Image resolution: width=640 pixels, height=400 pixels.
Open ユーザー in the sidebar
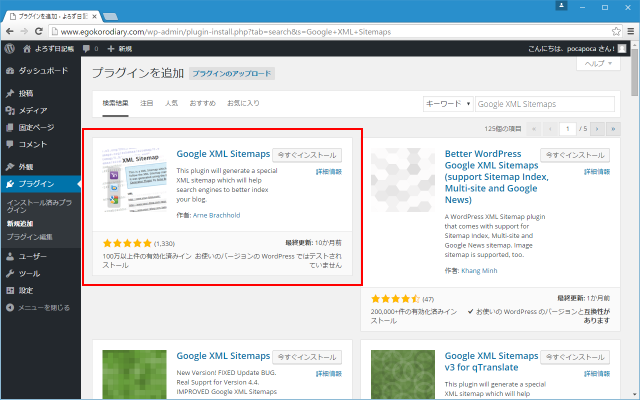coord(40,256)
